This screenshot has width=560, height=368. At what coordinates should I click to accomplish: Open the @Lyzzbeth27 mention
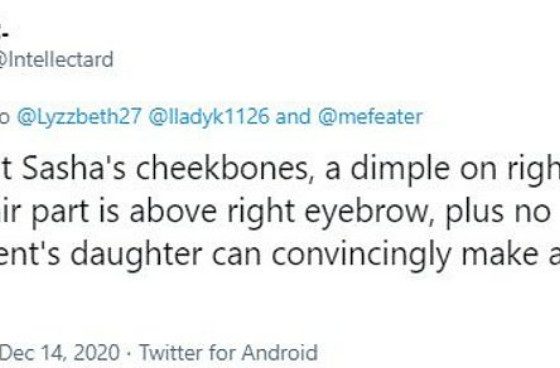(x=79, y=117)
